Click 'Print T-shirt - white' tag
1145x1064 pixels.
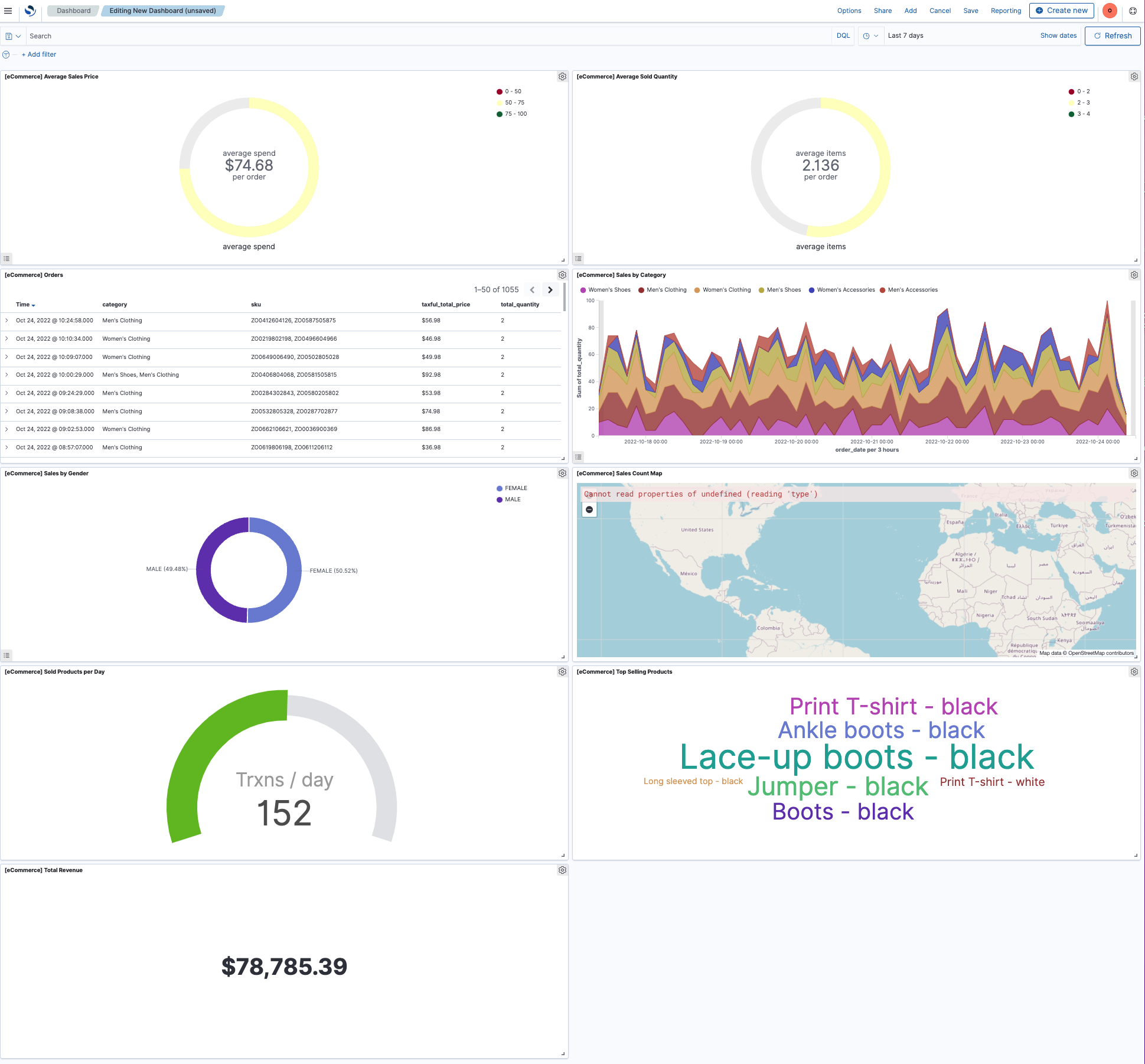tap(992, 782)
